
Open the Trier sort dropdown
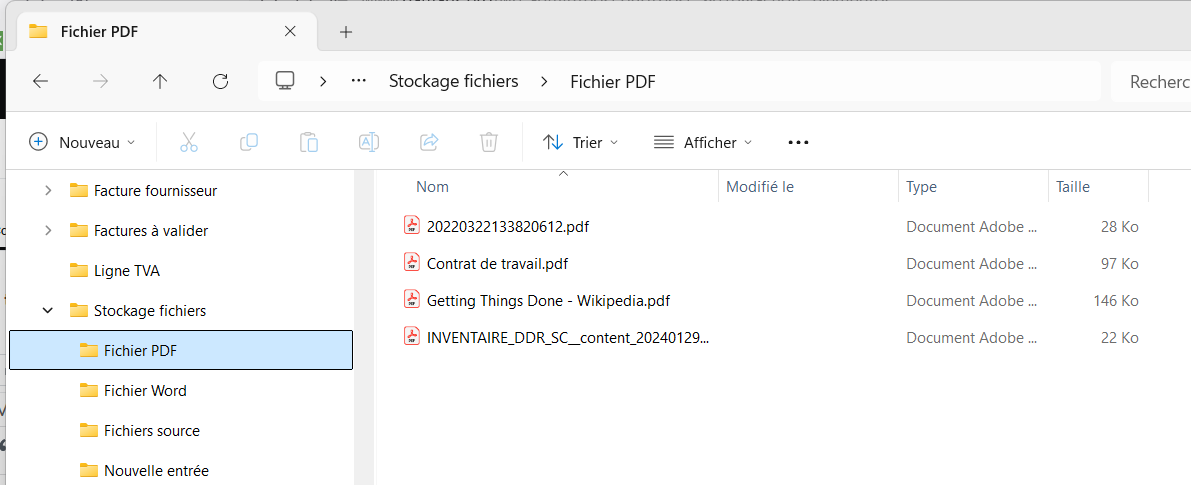pyautogui.click(x=580, y=142)
